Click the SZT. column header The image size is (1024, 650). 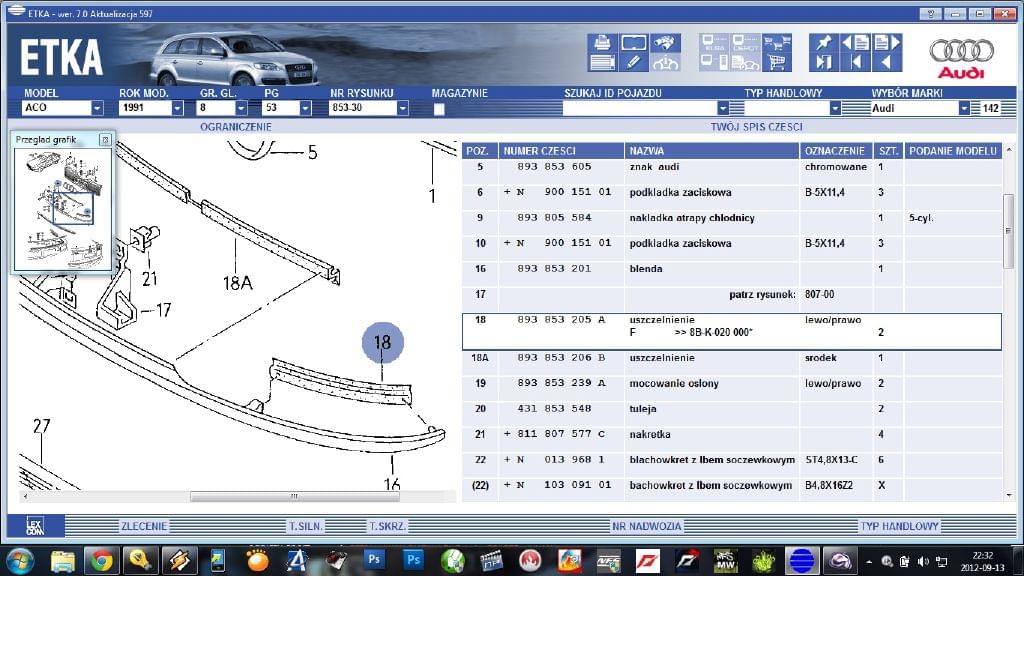click(888, 151)
